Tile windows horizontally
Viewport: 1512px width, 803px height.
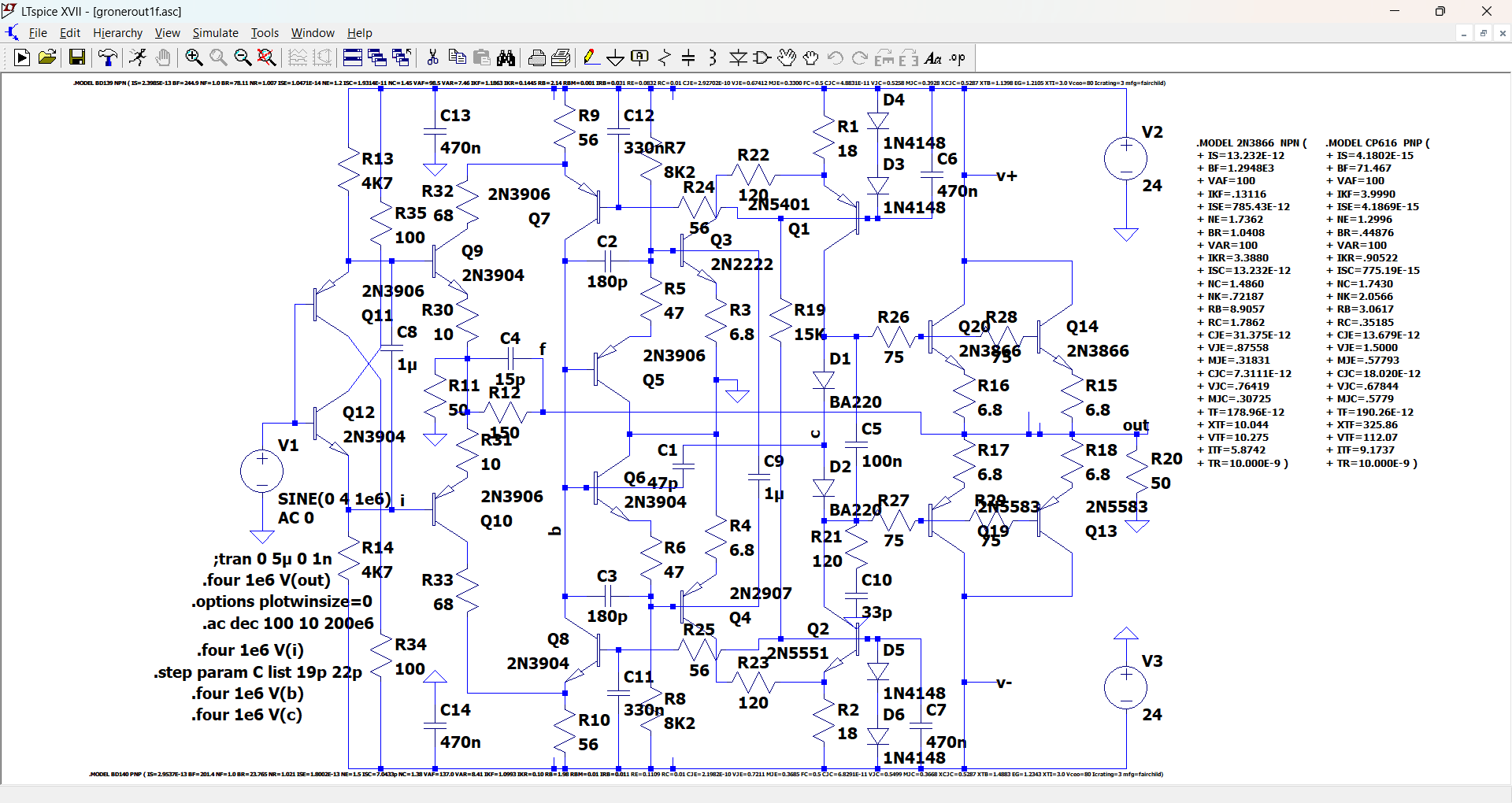pos(353,57)
